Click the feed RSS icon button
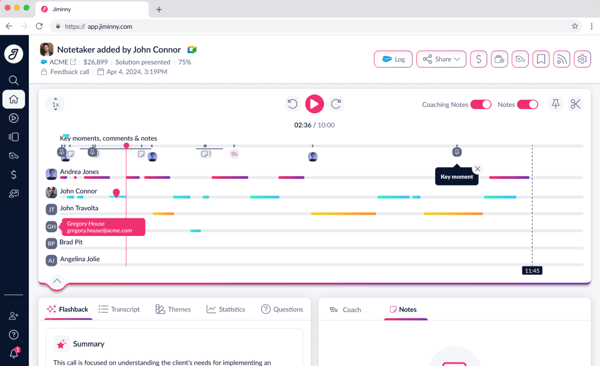This screenshot has height=366, width=600. tap(561, 59)
